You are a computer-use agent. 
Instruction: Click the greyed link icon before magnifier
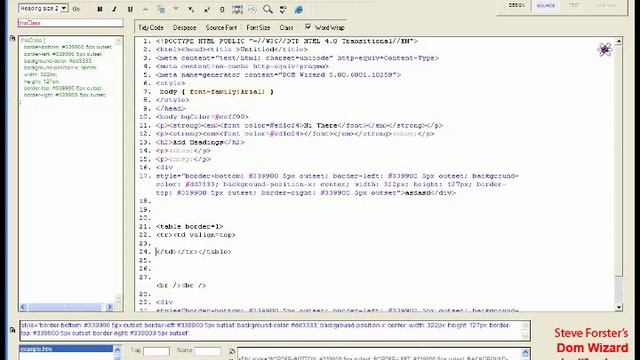coord(252,9)
